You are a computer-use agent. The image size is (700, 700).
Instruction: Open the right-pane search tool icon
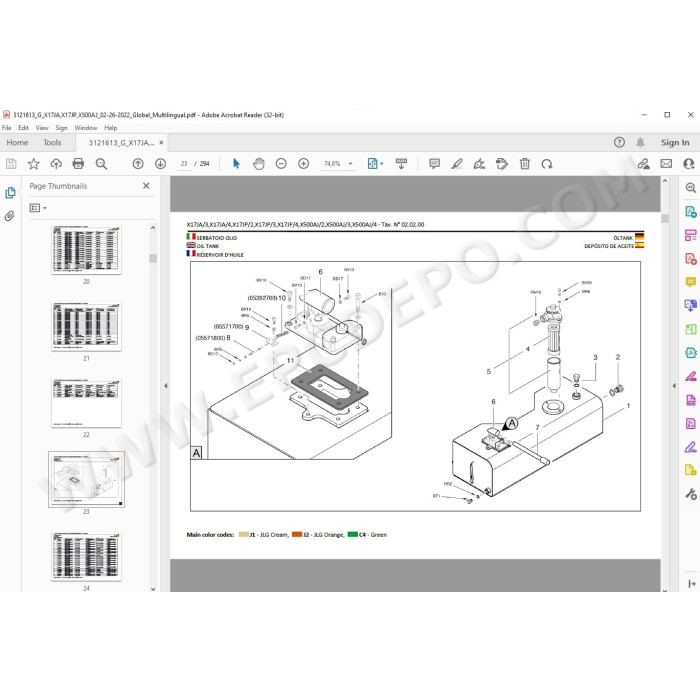(691, 188)
